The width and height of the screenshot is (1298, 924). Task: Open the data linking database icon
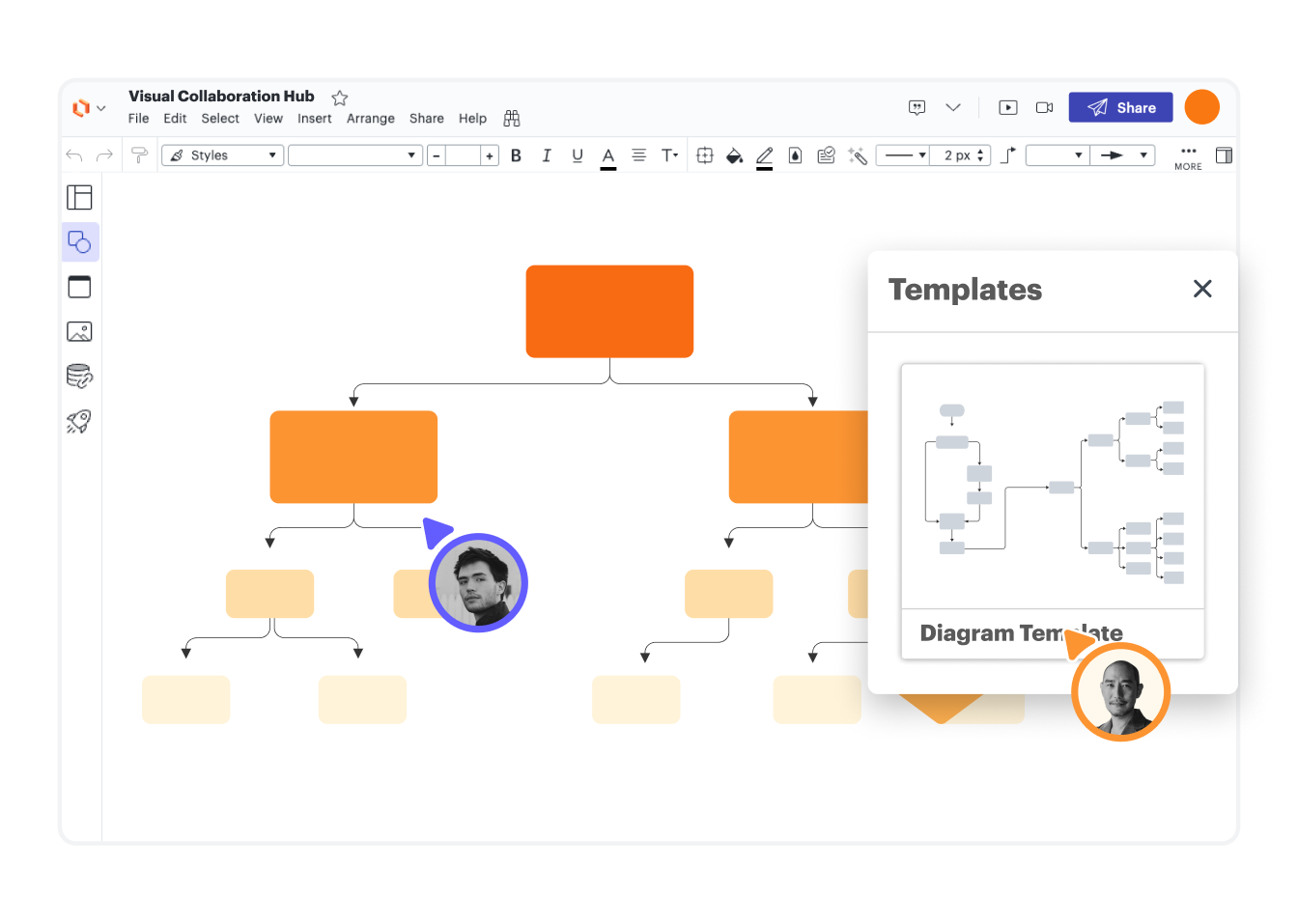click(79, 377)
